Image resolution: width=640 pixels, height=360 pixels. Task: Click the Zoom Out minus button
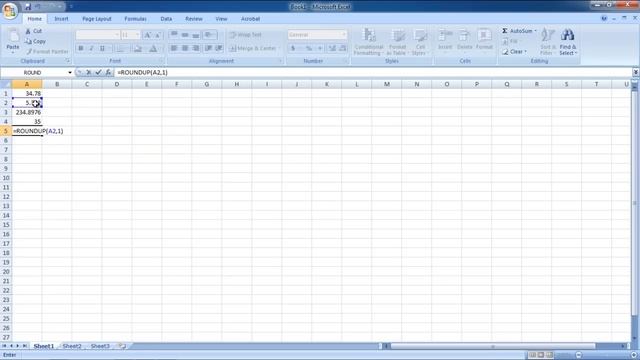578,355
